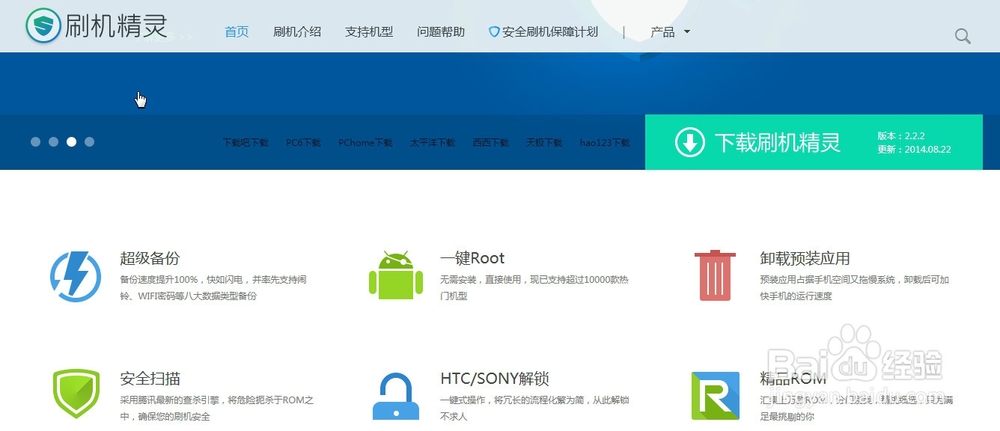Click the 版本：2.2.2 text
Screen dimensions: 1000x431
tap(901, 136)
